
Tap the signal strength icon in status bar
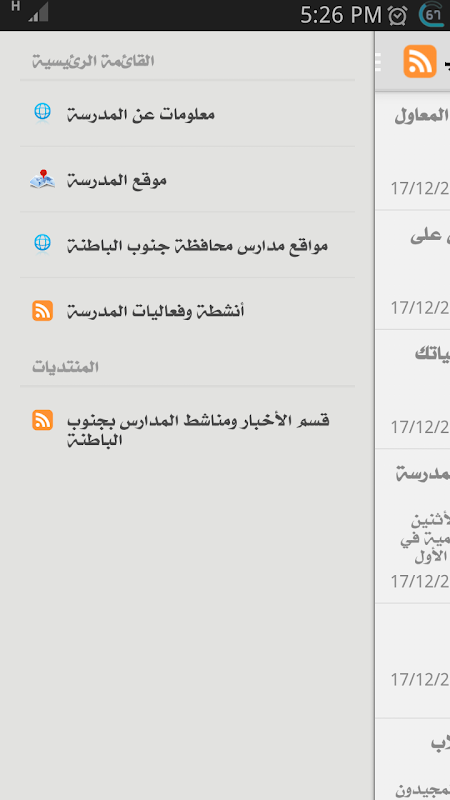(x=37, y=12)
